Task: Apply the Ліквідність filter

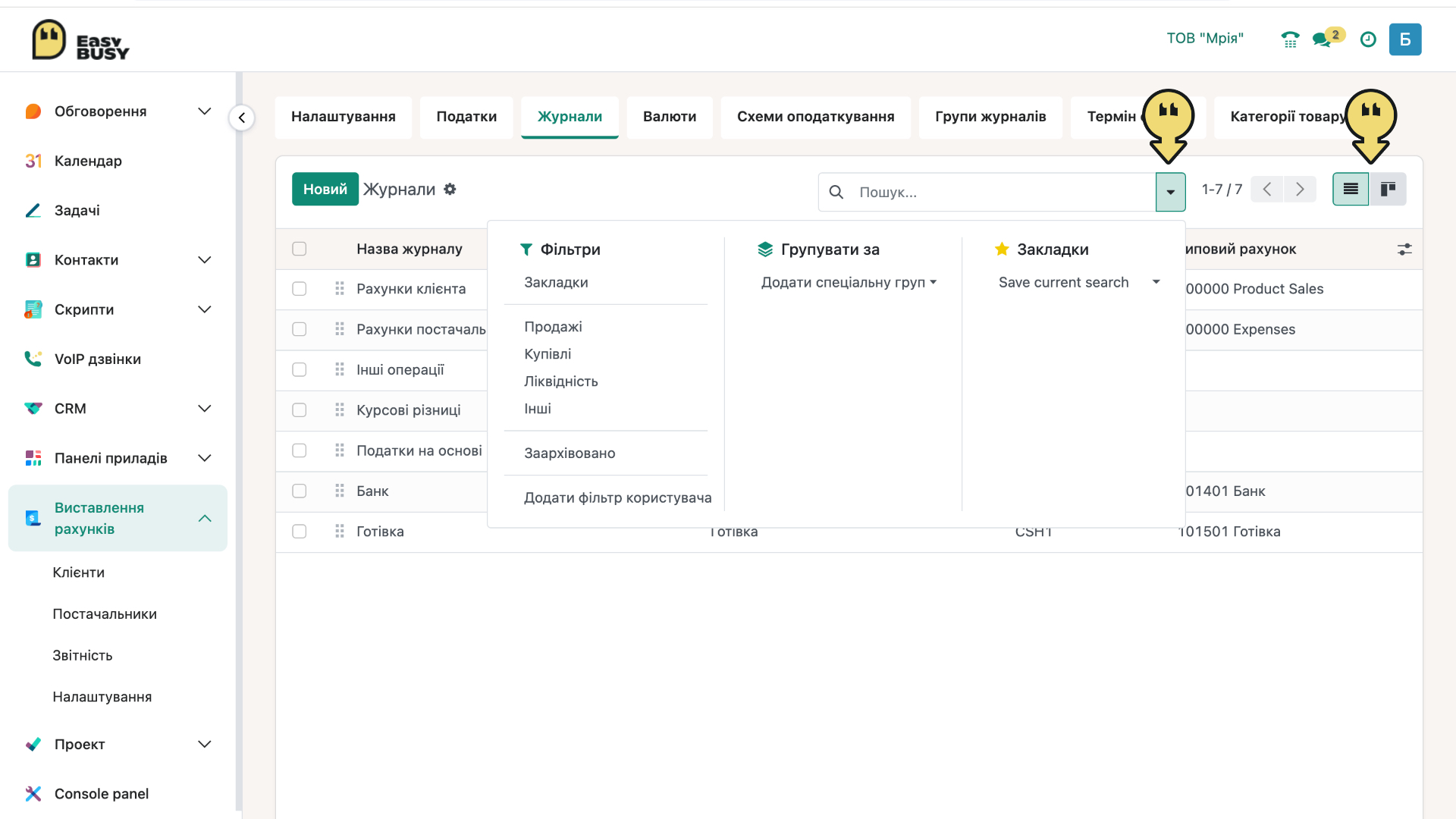Action: 561,381
